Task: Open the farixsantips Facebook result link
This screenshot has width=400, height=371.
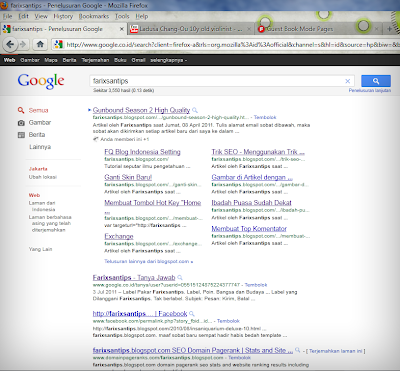Action: point(140,314)
